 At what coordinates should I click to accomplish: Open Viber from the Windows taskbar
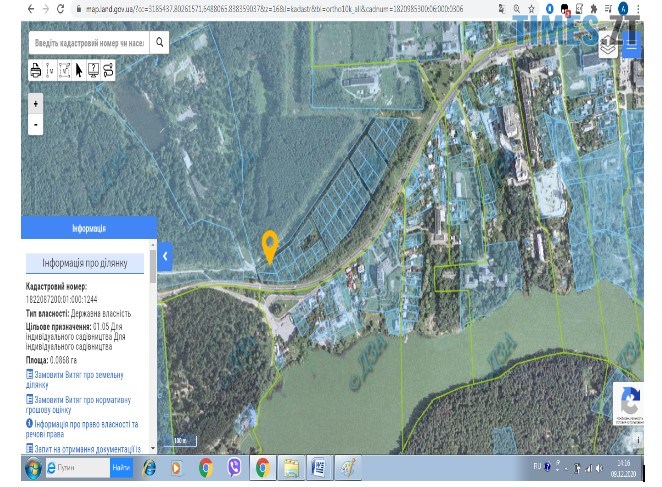(x=234, y=467)
